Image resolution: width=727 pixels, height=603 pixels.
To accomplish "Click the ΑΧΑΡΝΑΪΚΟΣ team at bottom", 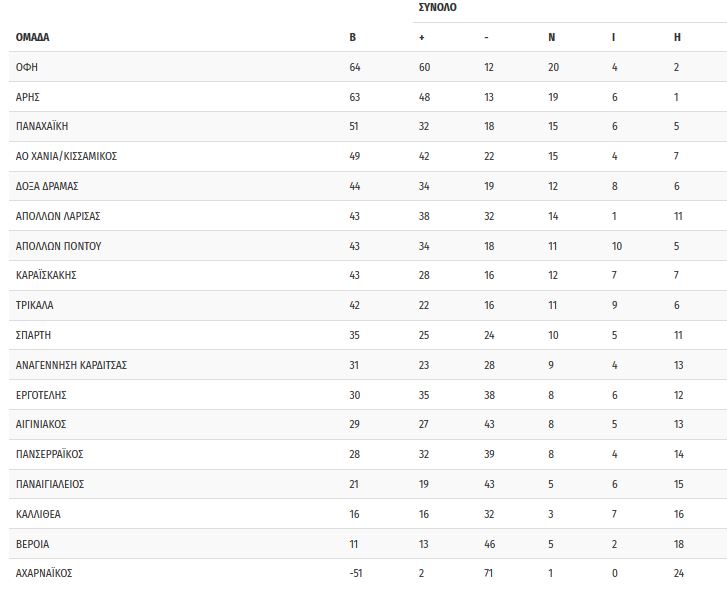I will [x=44, y=573].
